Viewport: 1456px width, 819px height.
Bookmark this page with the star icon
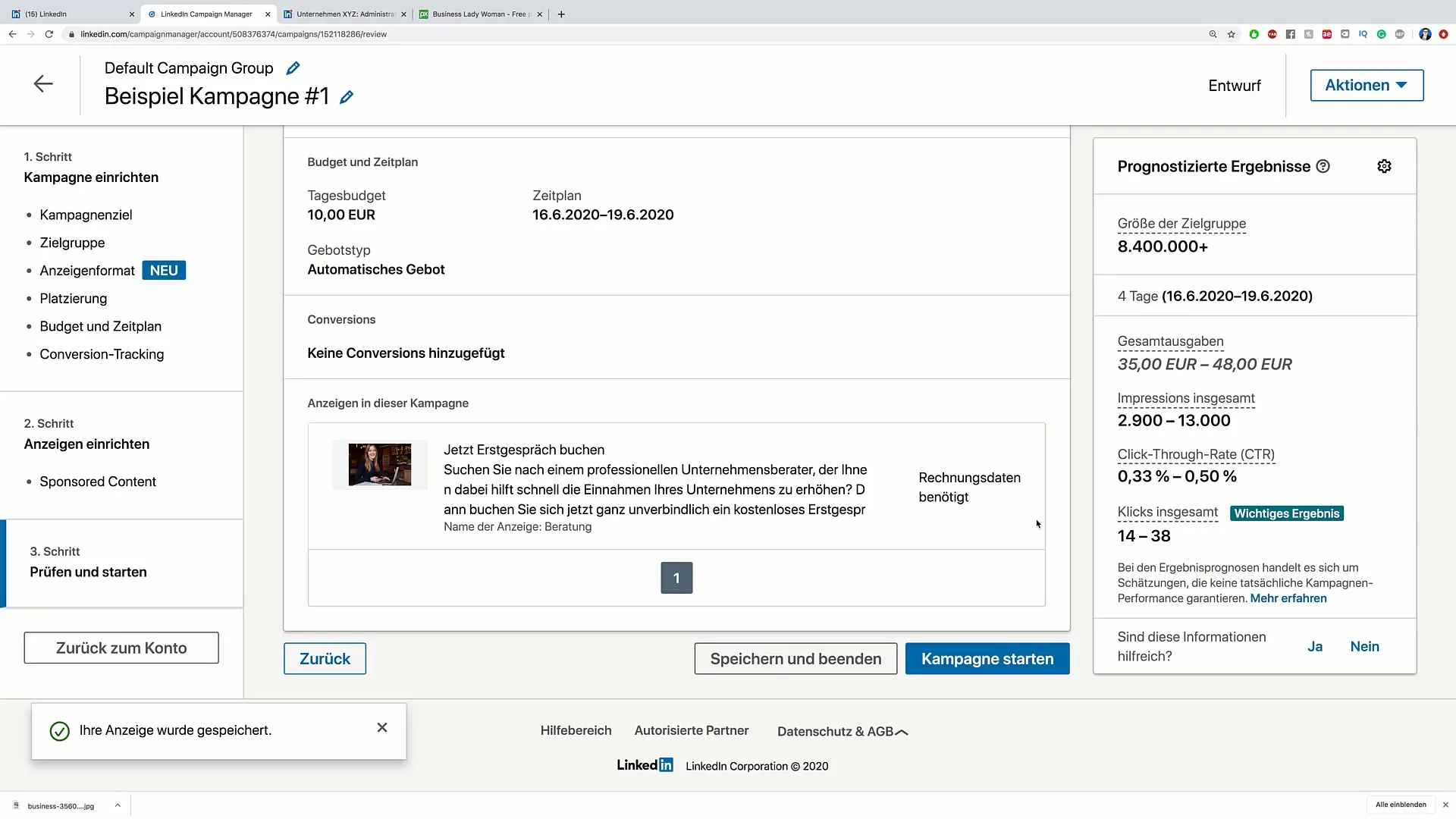tap(1232, 34)
